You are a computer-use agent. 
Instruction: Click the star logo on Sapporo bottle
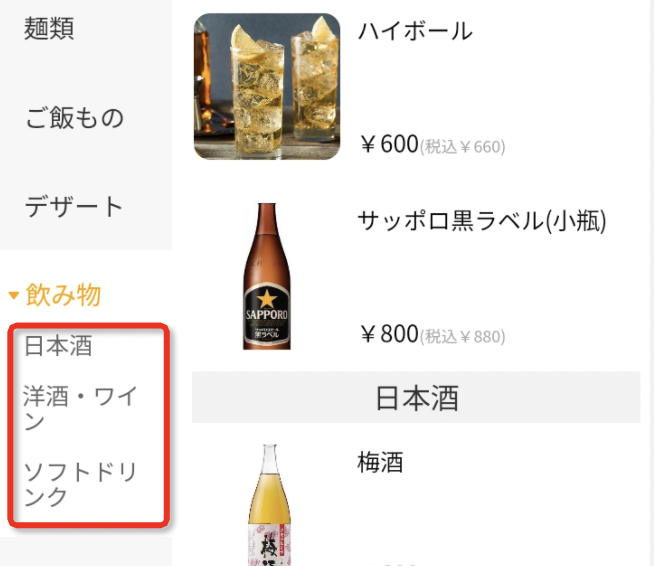click(x=267, y=299)
